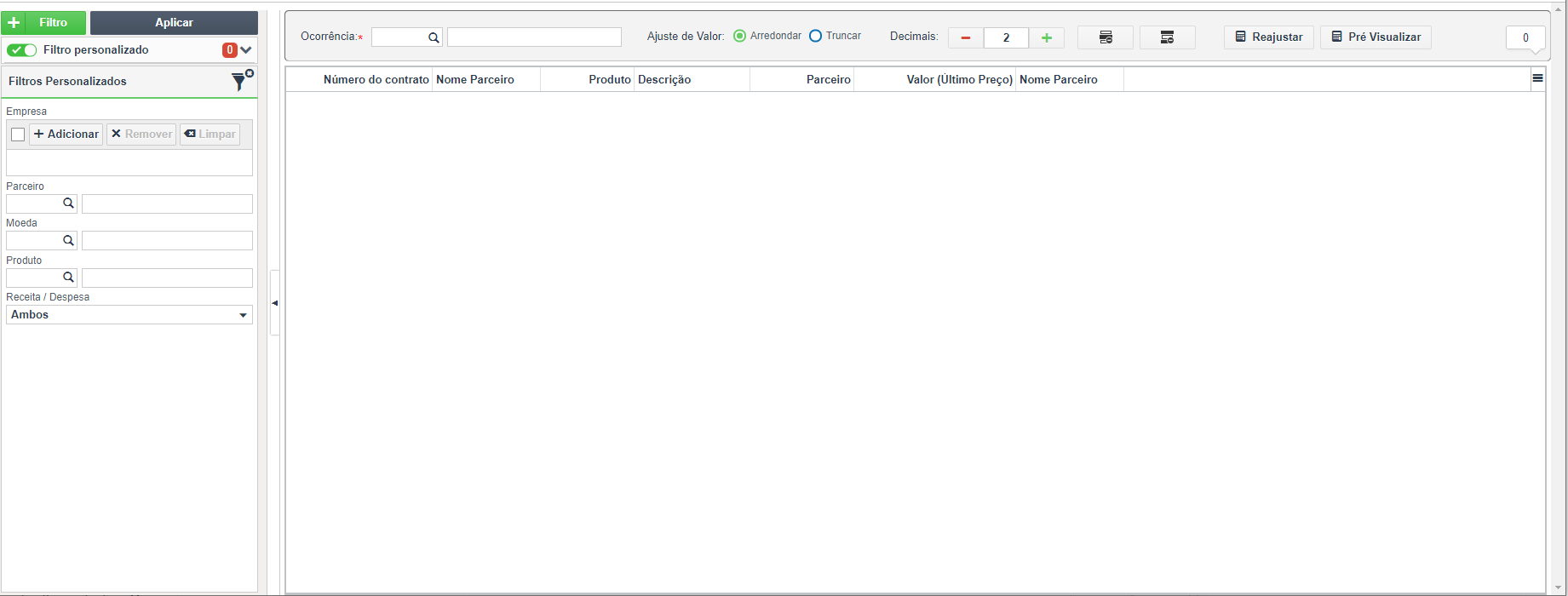Apply the filters with Aplicar

[x=174, y=23]
